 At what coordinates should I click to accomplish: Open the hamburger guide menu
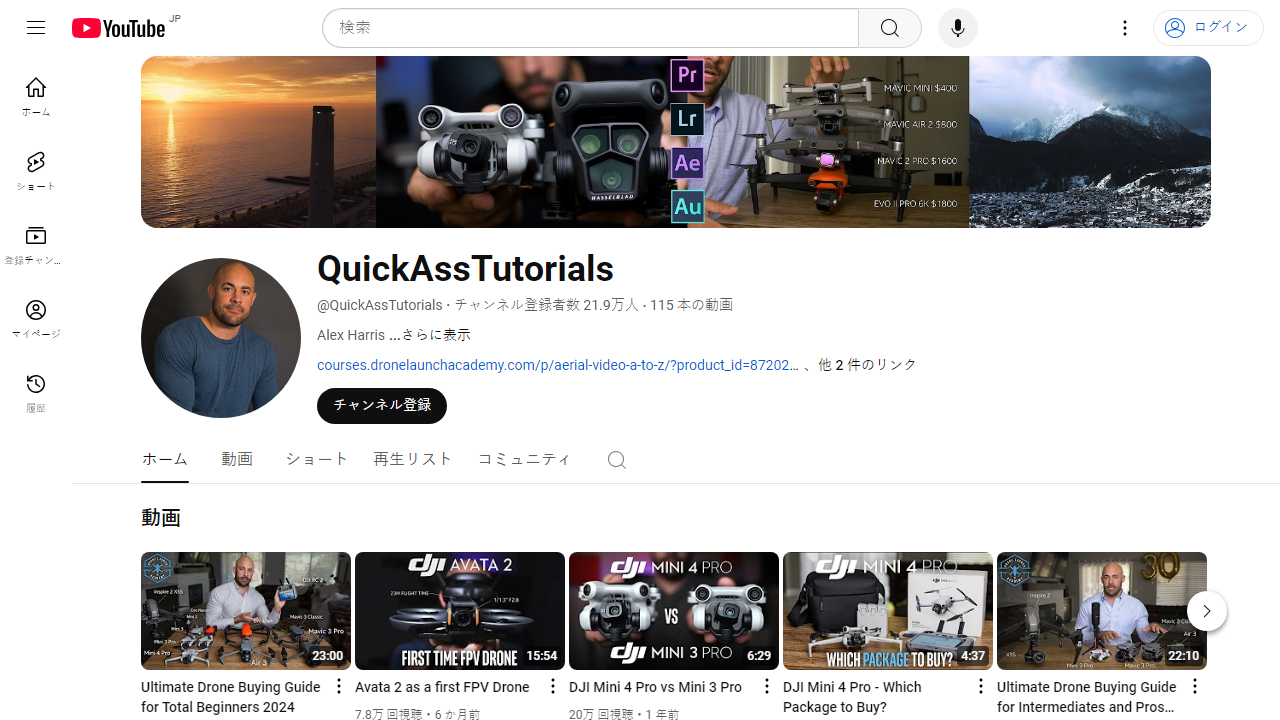tap(36, 28)
